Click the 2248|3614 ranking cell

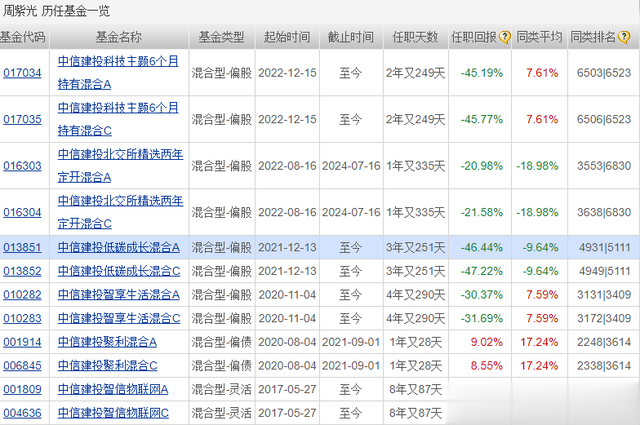(604, 342)
